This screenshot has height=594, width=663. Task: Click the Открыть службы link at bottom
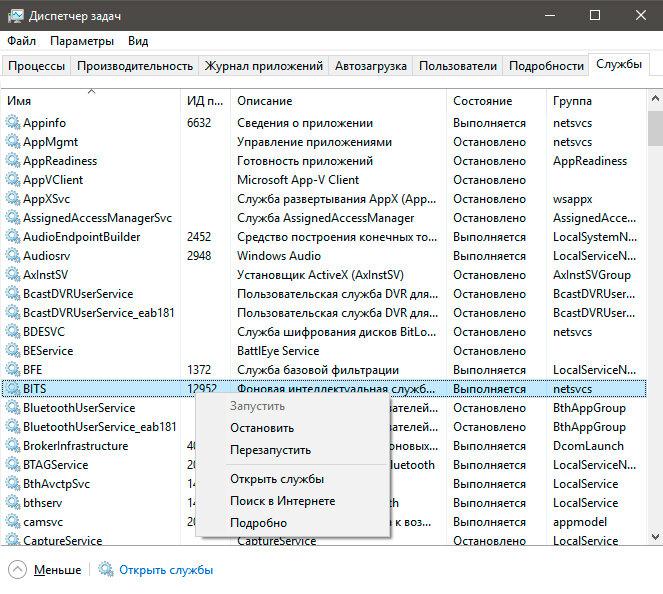point(166,570)
